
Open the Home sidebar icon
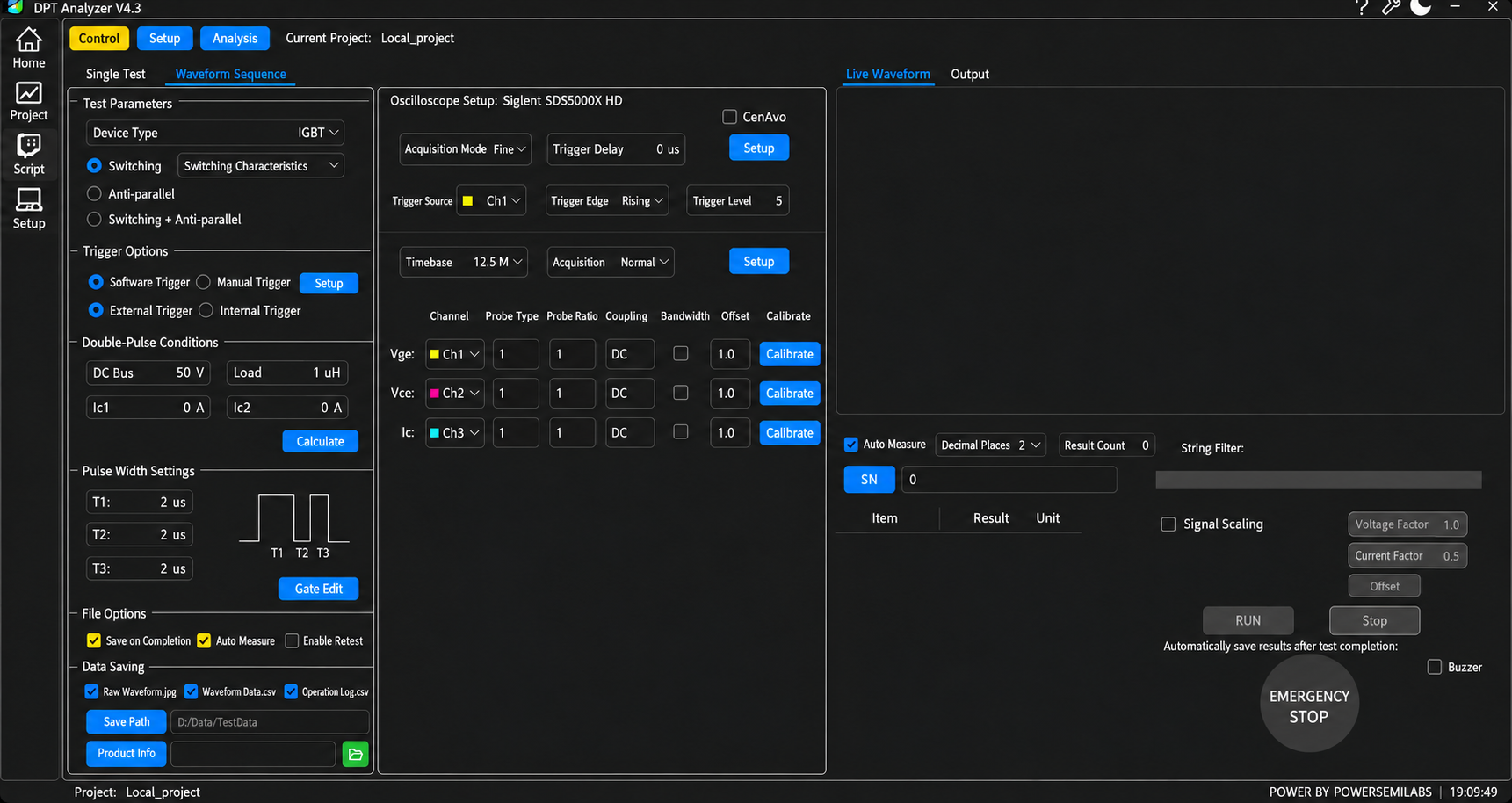pyautogui.click(x=28, y=47)
